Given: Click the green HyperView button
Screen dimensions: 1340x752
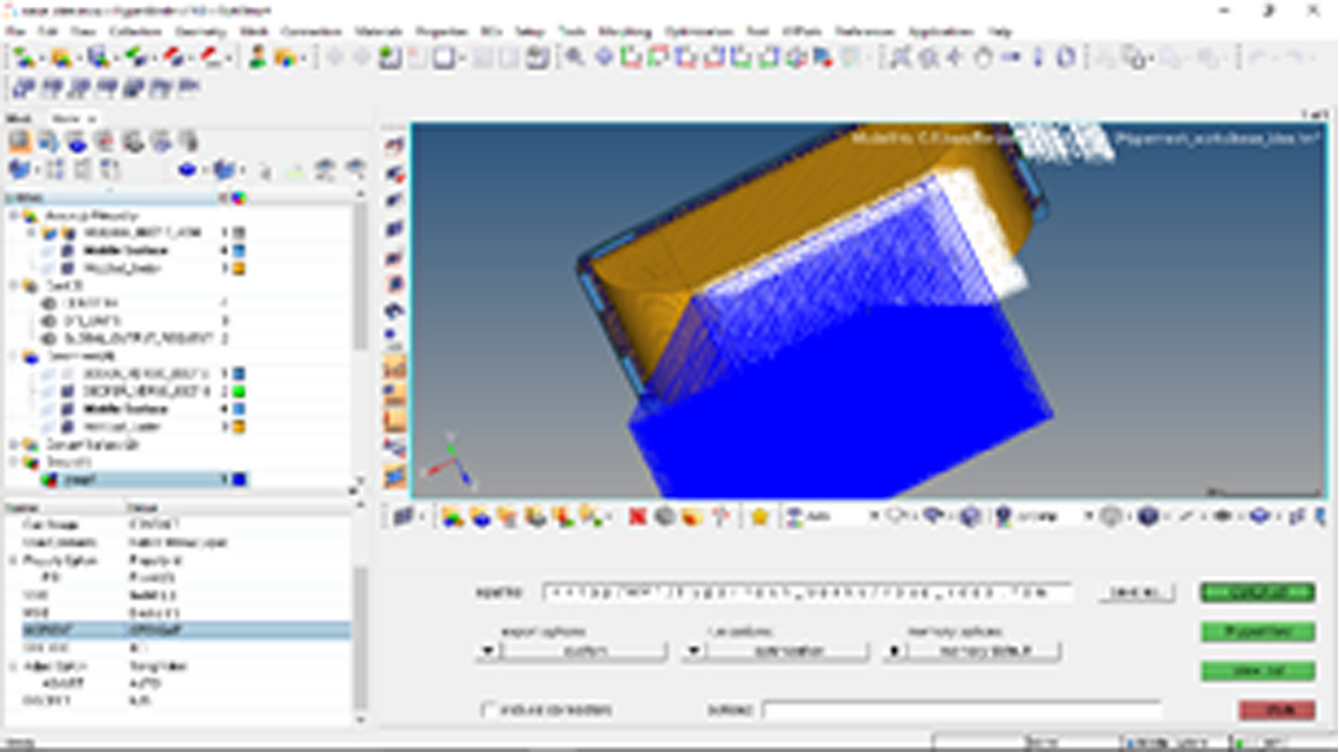Looking at the screenshot, I should (x=1257, y=632).
